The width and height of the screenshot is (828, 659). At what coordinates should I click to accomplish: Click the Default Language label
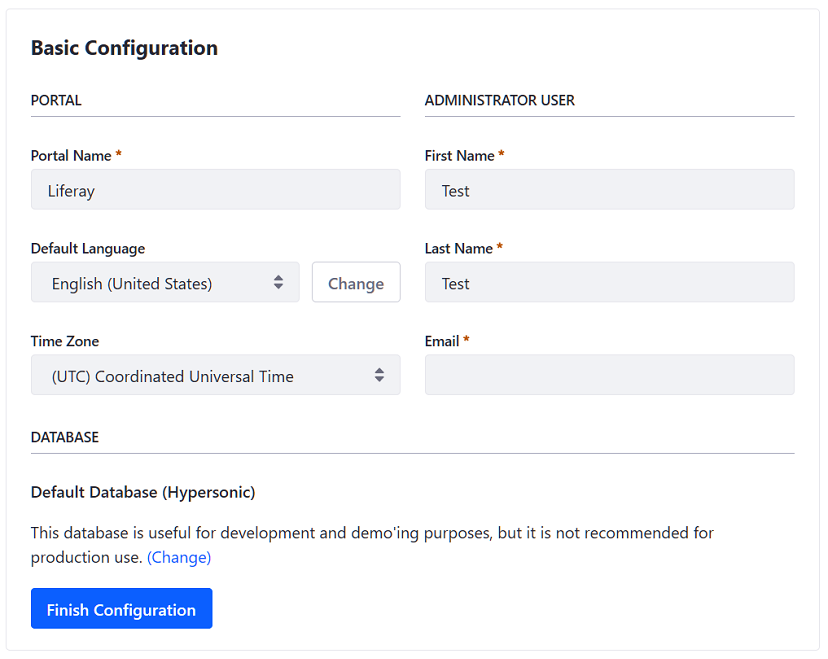[x=88, y=249]
